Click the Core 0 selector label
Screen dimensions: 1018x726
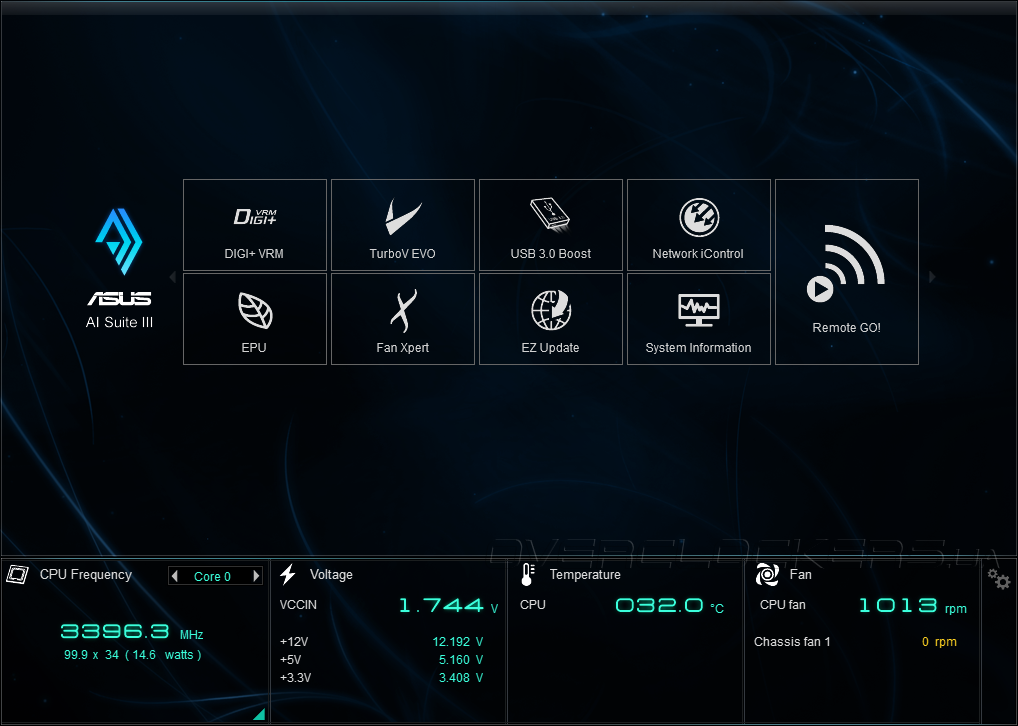212,577
